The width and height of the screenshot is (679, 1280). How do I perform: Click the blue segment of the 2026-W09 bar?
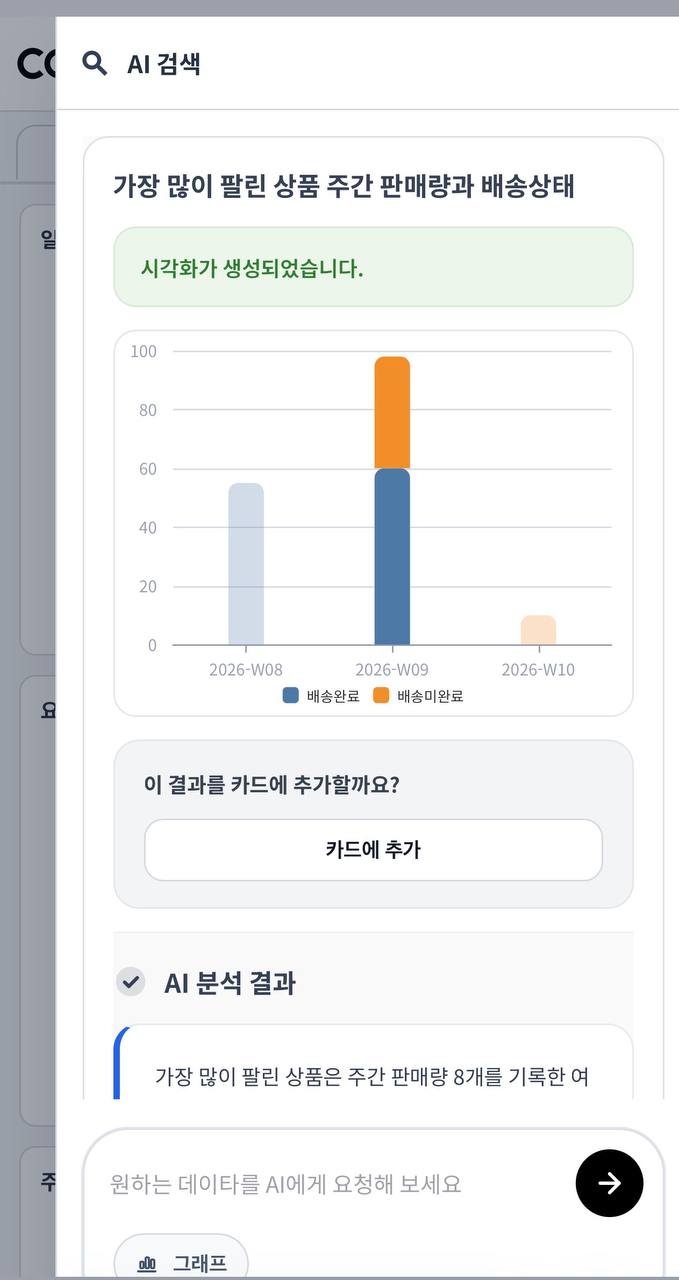click(x=392, y=556)
